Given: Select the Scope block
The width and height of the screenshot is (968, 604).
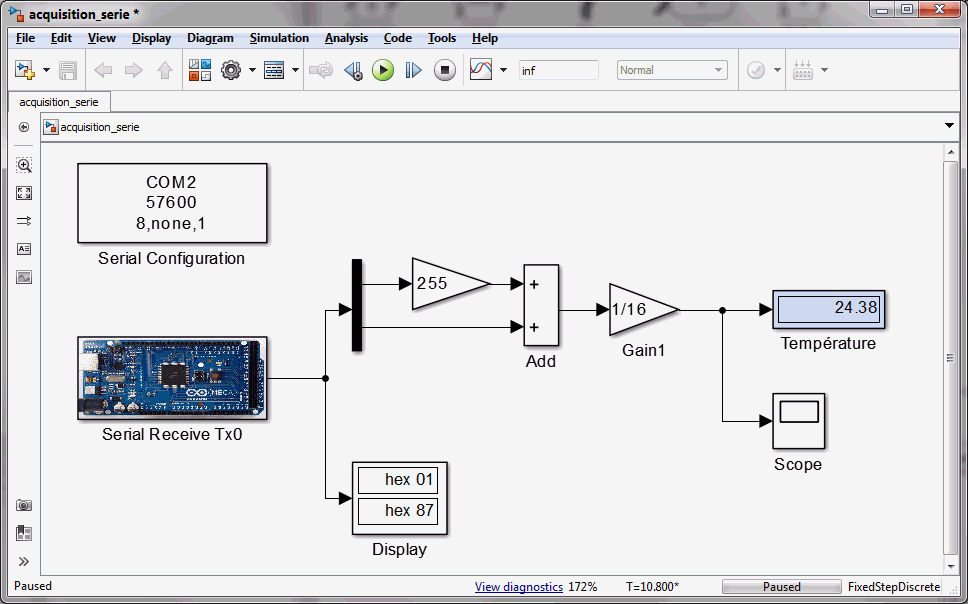Looking at the screenshot, I should tap(799, 421).
